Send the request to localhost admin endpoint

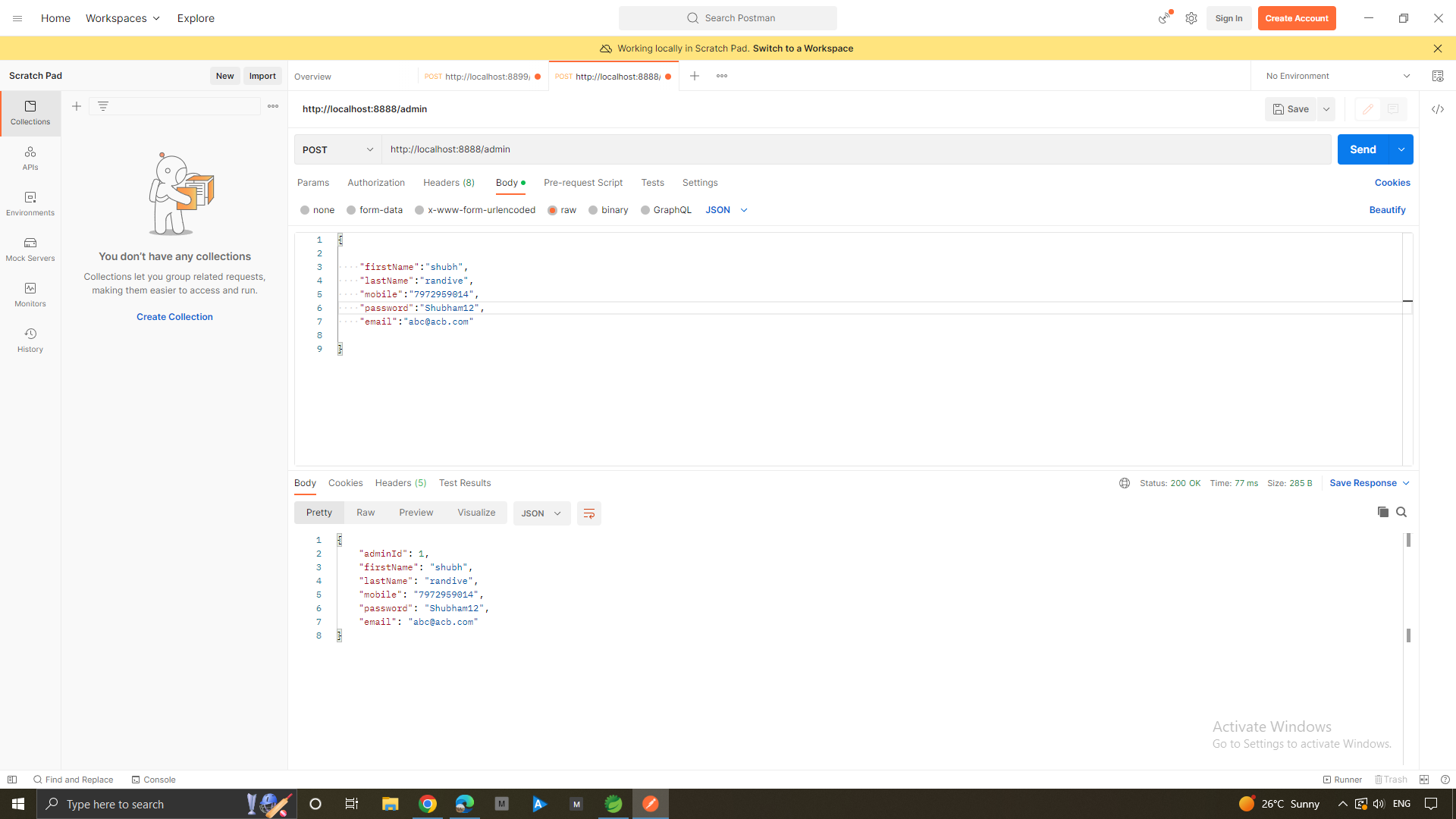(x=1363, y=149)
